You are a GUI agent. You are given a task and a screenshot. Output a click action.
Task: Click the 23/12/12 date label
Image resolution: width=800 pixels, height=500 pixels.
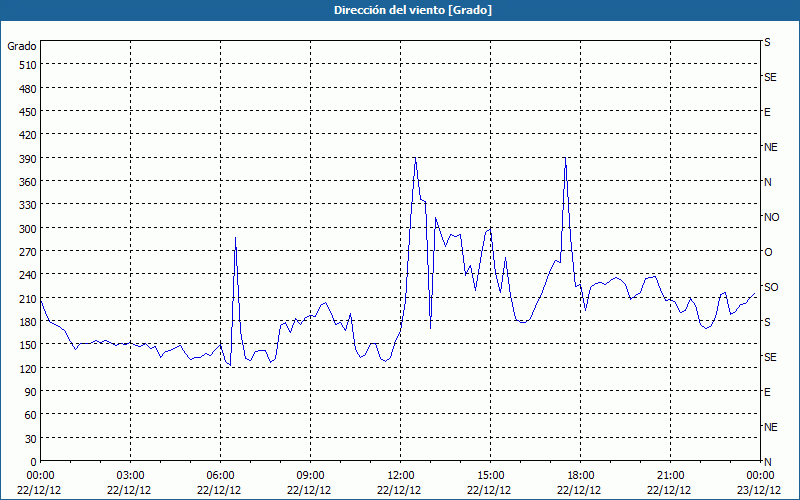click(759, 490)
